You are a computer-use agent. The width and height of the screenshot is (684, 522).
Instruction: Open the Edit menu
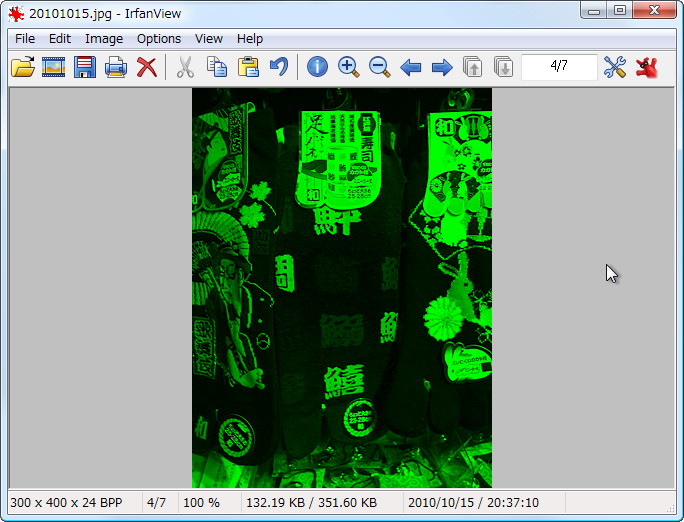60,39
